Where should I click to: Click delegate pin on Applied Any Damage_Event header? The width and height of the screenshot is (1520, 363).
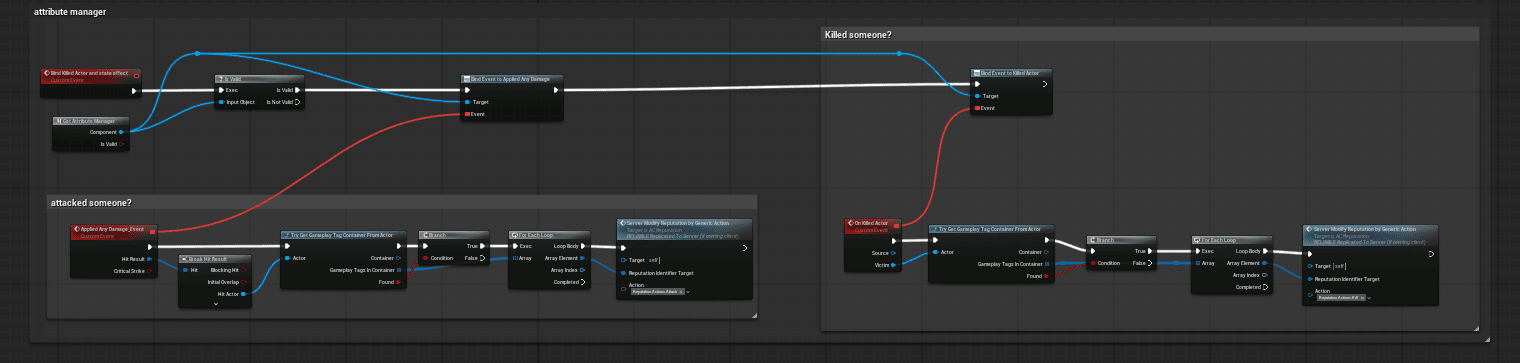point(151,232)
